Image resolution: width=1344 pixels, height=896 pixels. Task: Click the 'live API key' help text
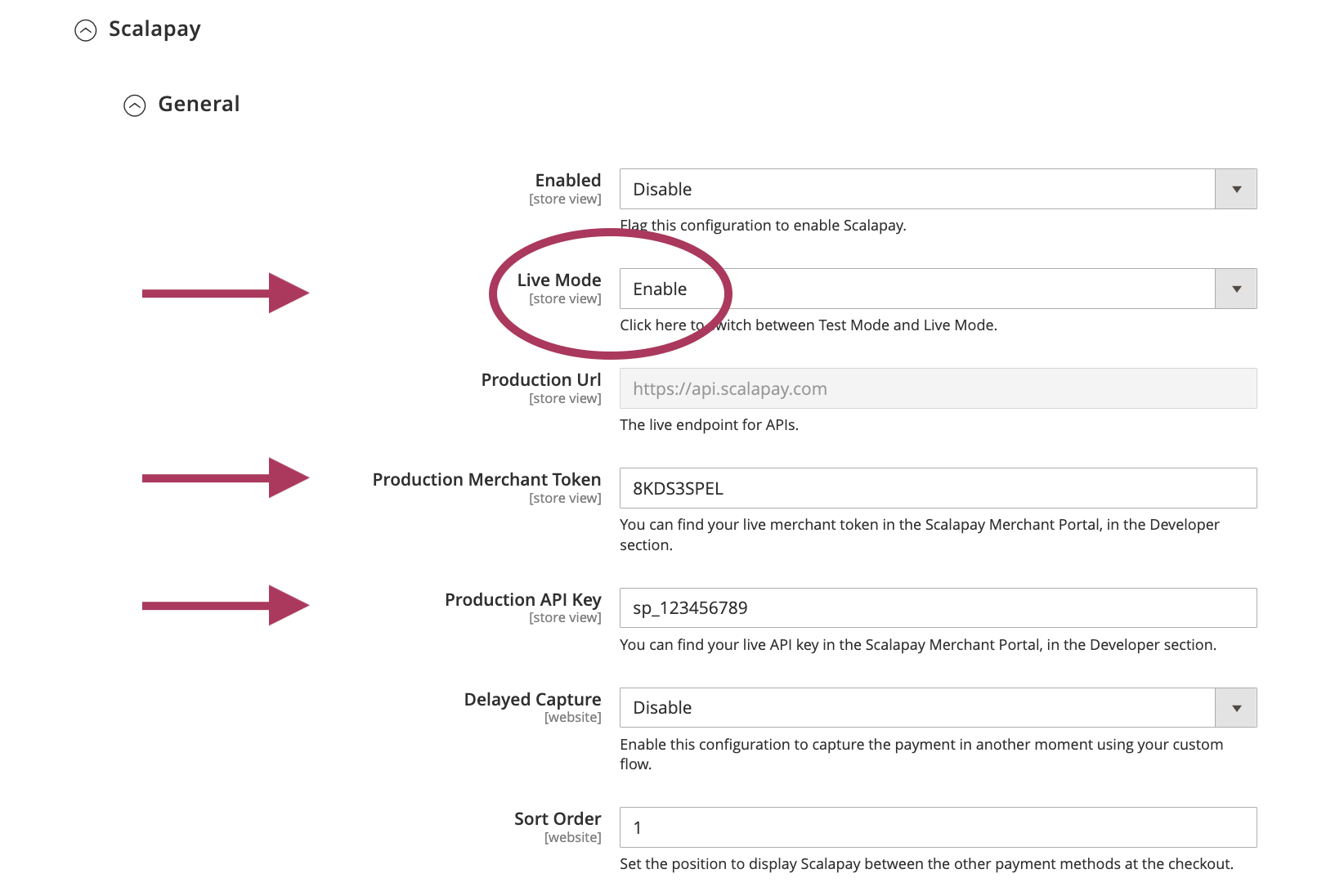click(x=918, y=644)
